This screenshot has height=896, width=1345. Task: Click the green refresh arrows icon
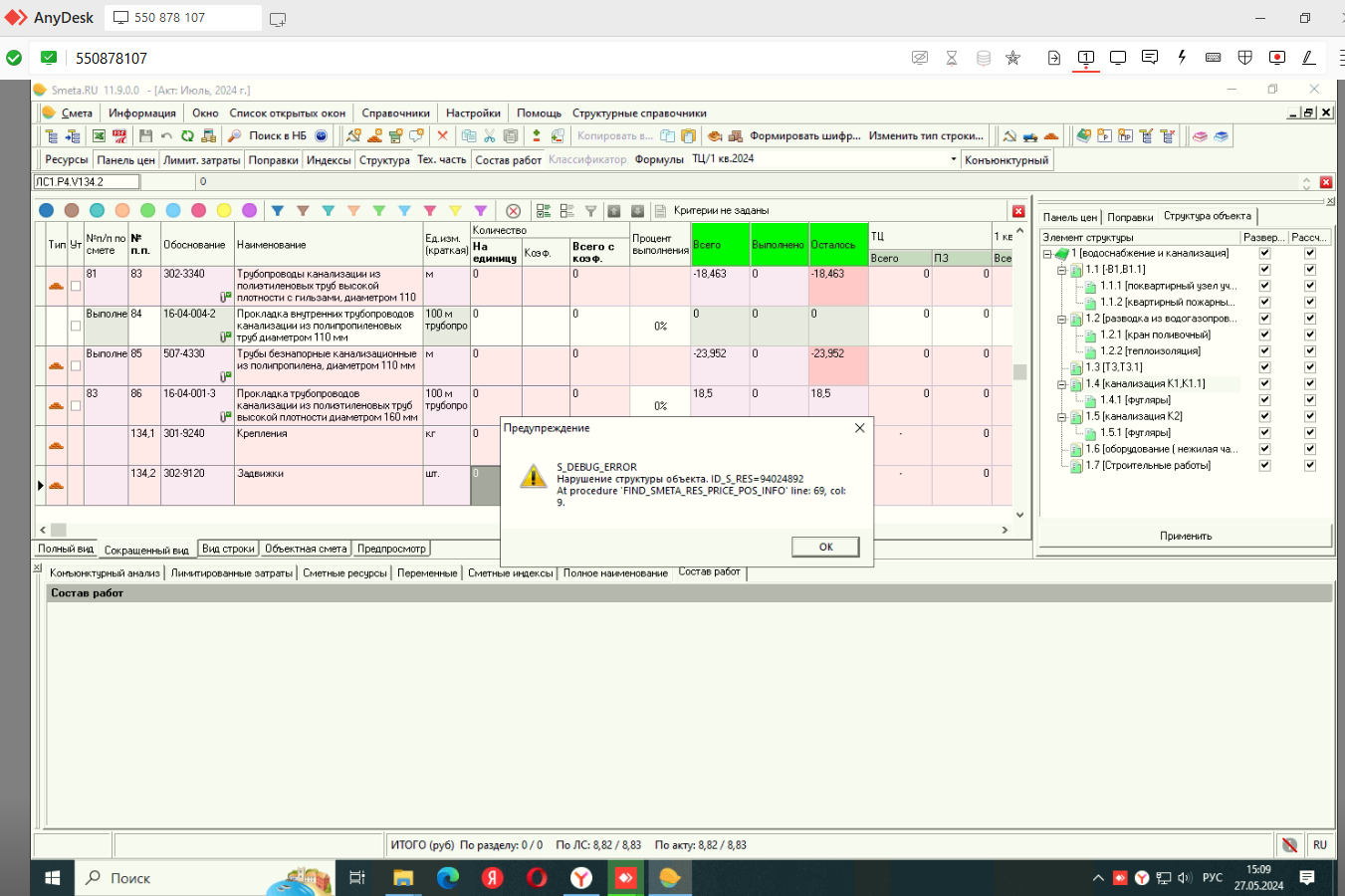coord(187,135)
